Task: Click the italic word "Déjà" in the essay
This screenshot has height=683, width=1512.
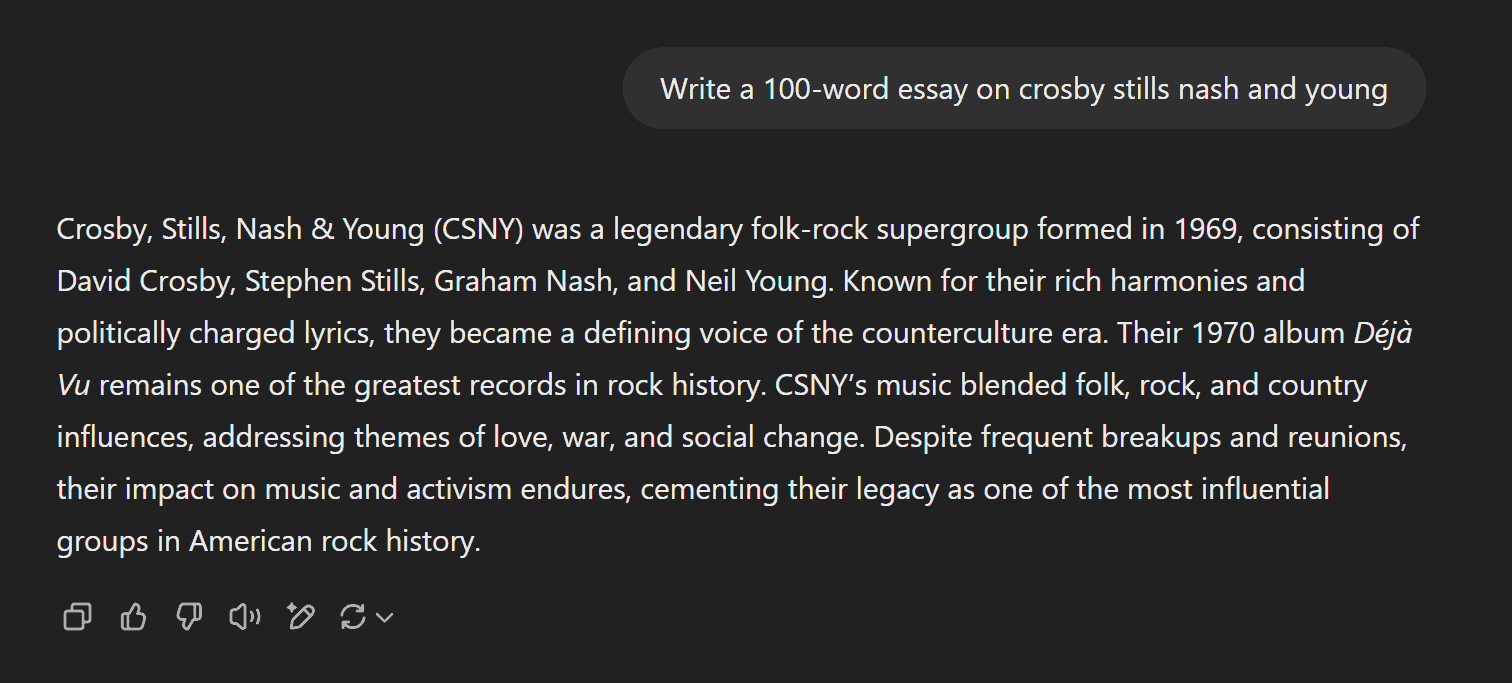Action: (x=1383, y=333)
